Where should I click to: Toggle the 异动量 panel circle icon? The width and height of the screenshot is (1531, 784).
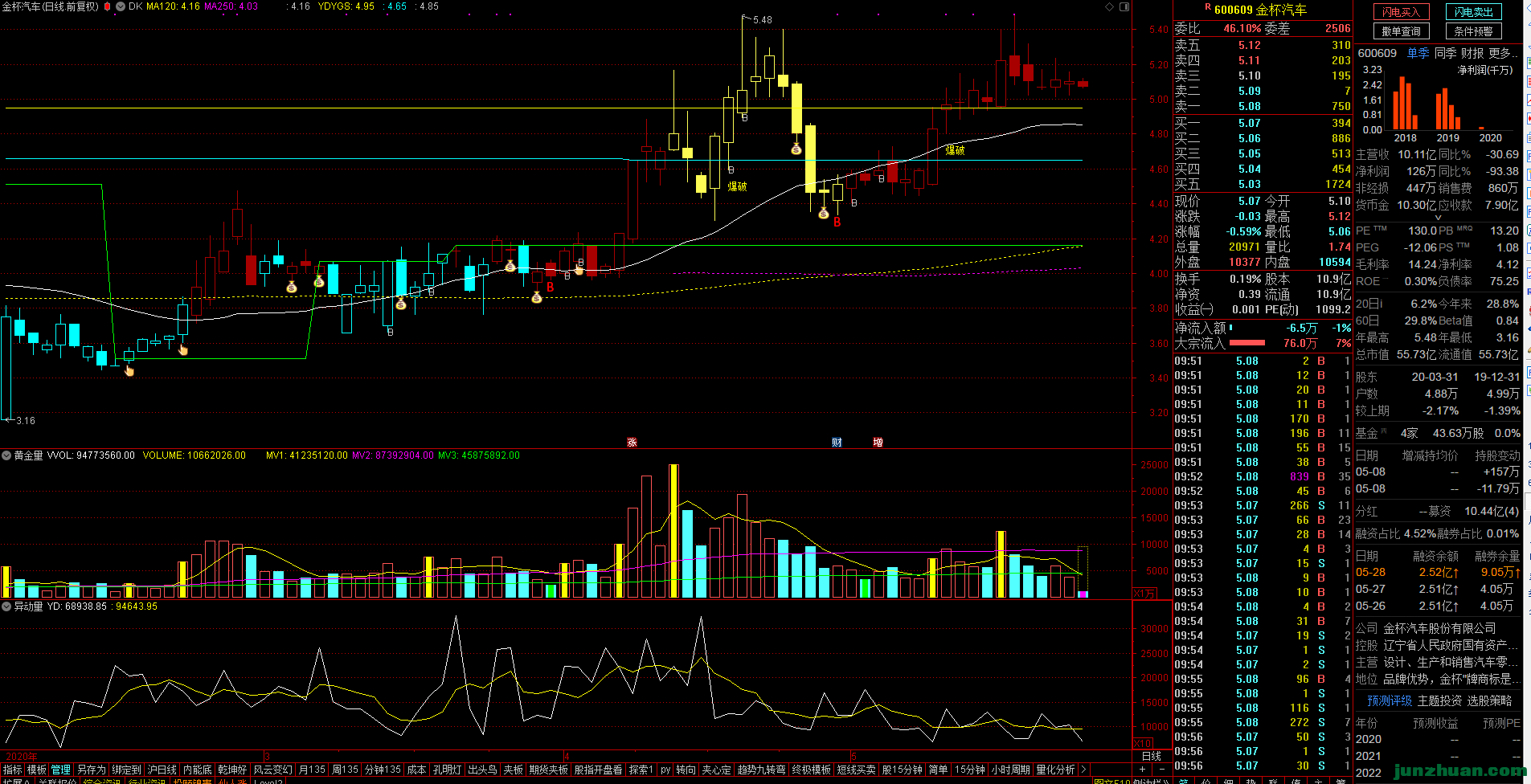(6, 606)
